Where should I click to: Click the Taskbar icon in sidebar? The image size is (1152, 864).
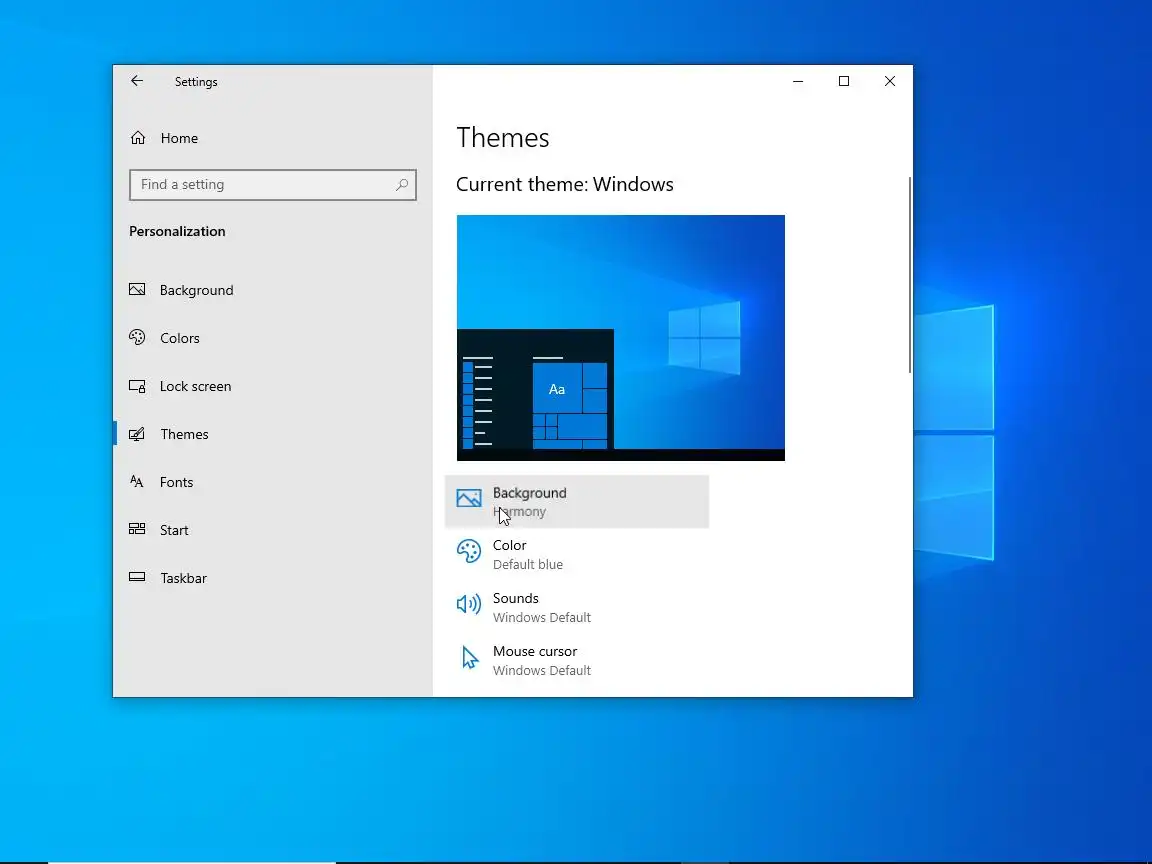point(137,577)
